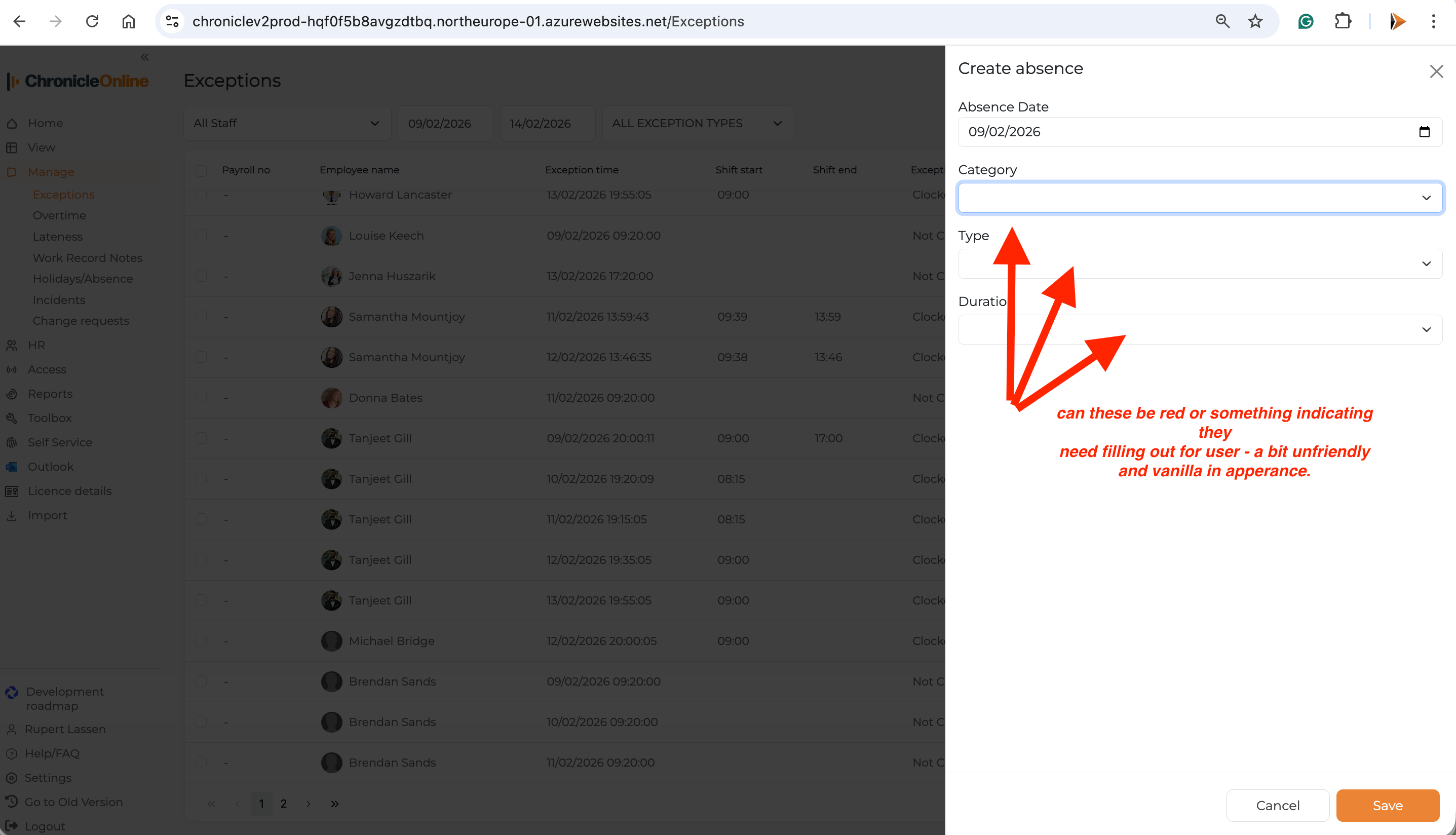Click the Cancel button
This screenshot has width=1456, height=835.
[x=1278, y=805]
